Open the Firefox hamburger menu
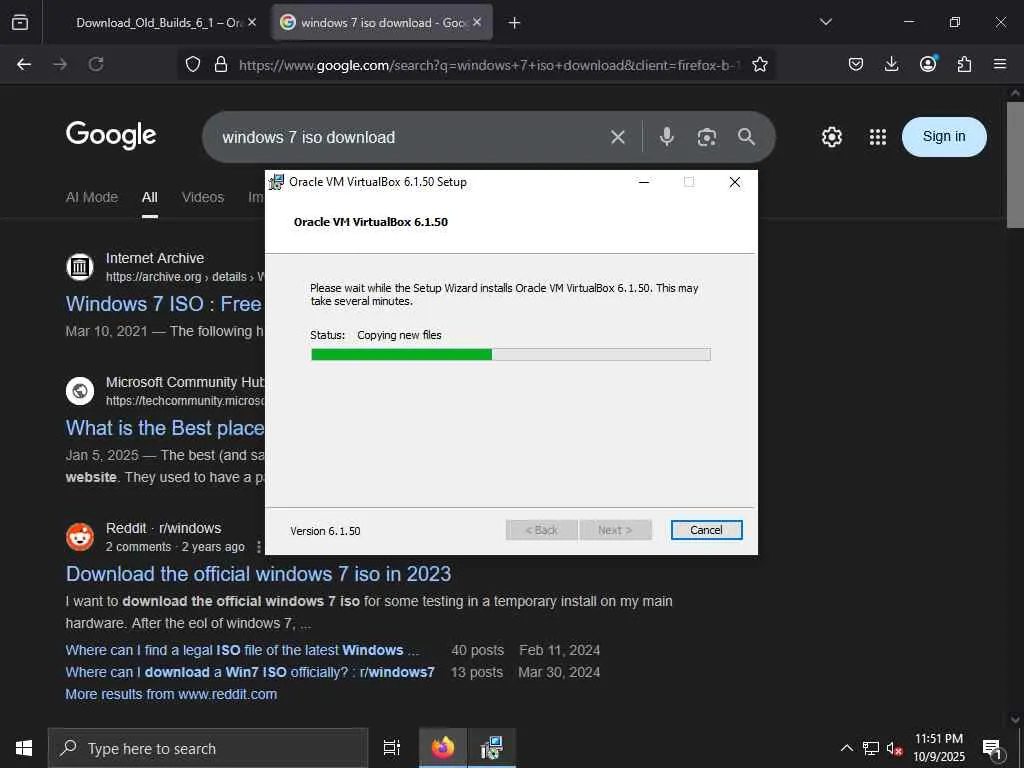The image size is (1024, 768). click(x=1000, y=64)
